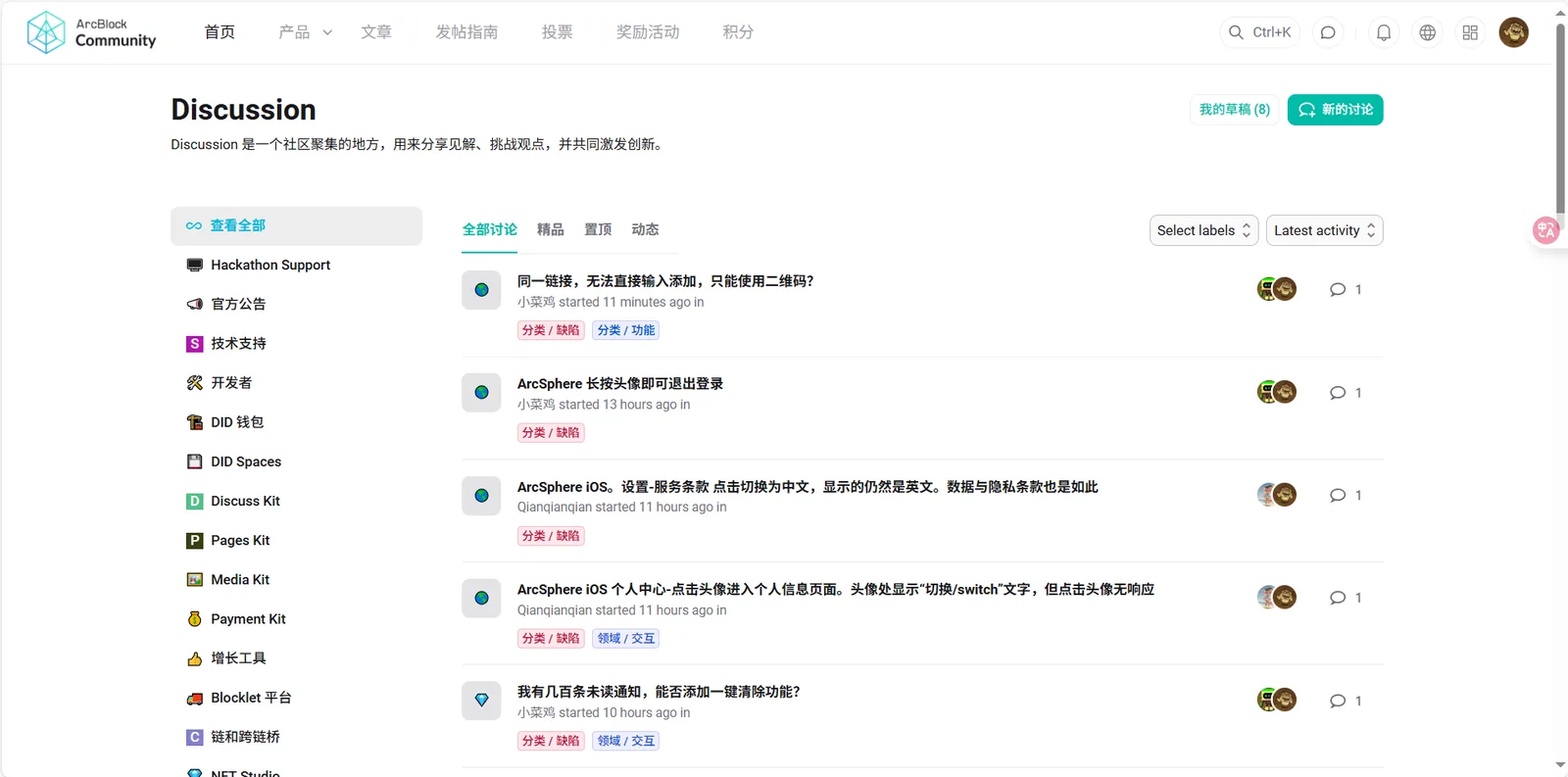Click the Blocklet 平台 board icon
Viewport: 1568px width, 777px height.
(194, 698)
